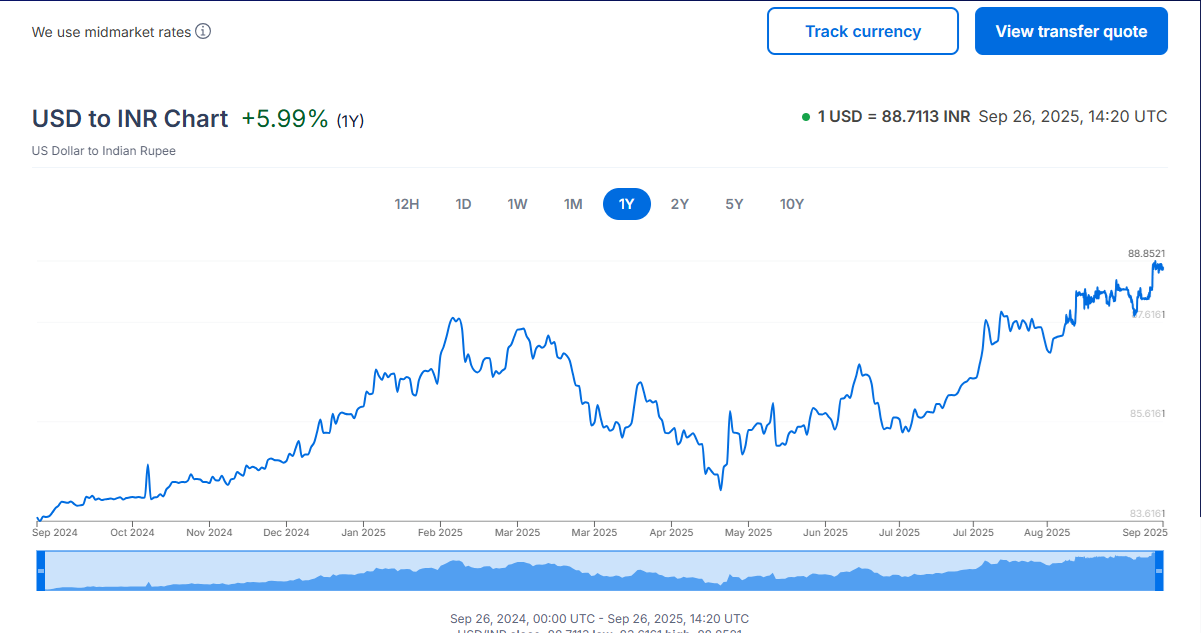Screen dimensions: 1201x633
Task: Click the +5.99% yearly change value
Action: point(285,119)
